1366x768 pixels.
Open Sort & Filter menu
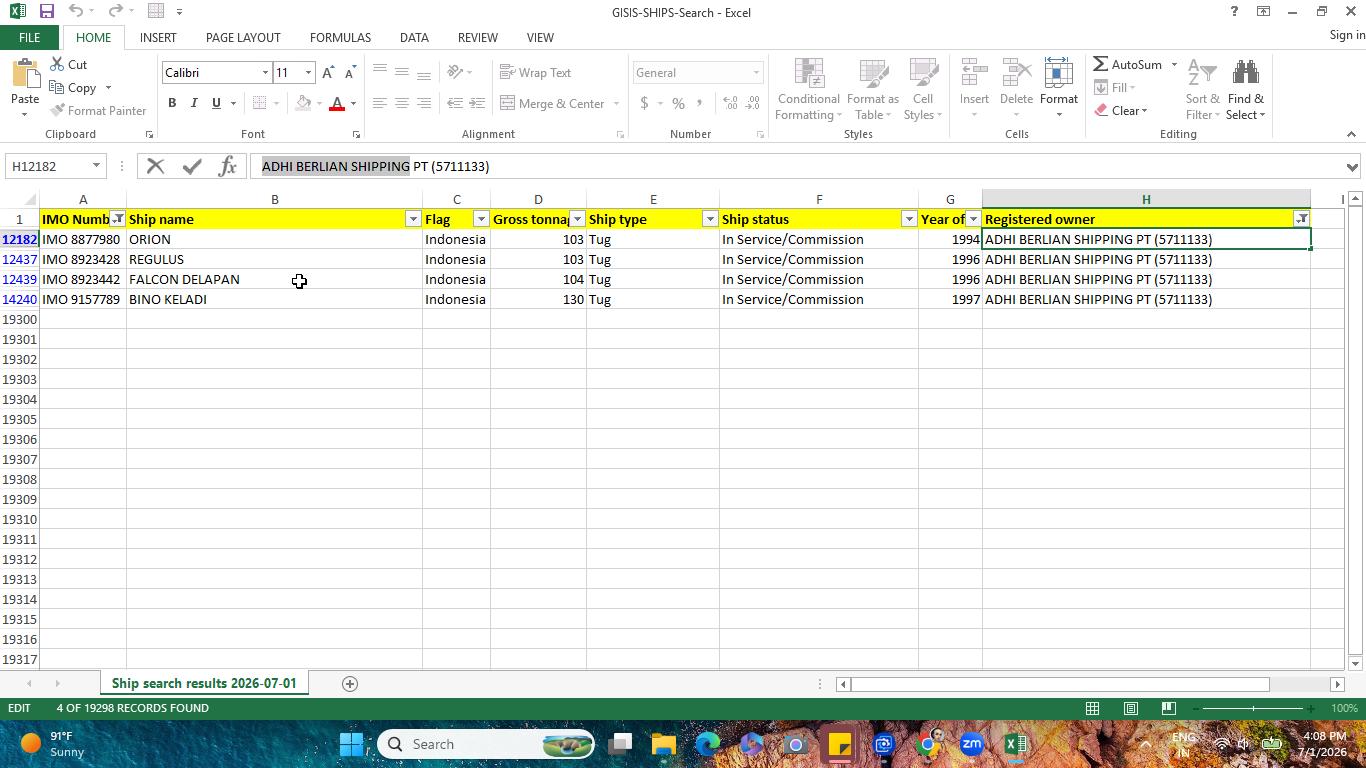click(1202, 89)
